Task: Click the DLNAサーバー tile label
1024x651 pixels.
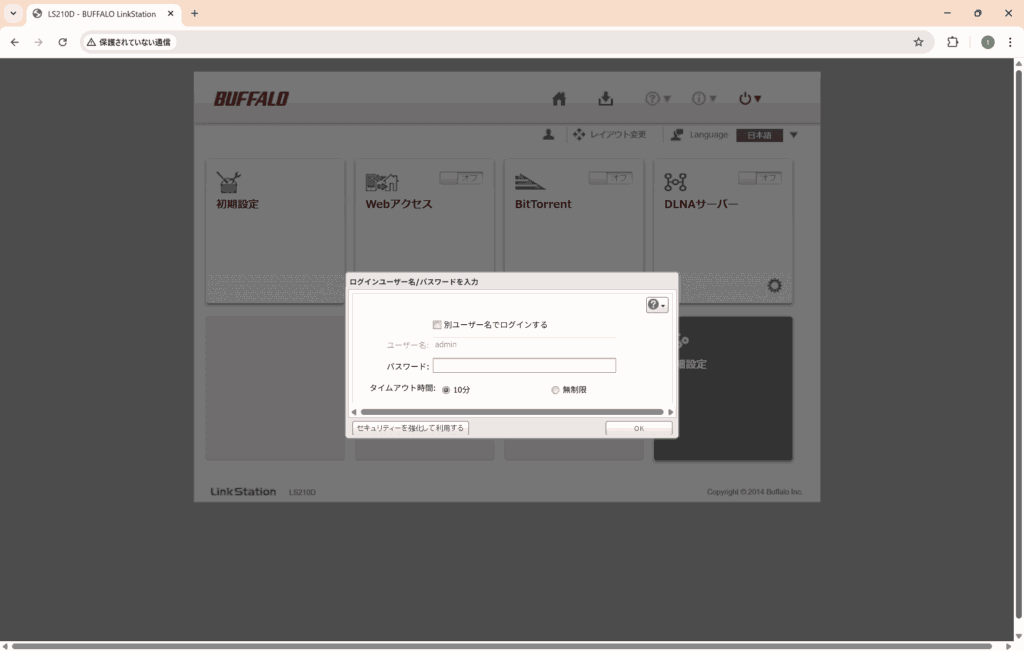Action: coord(701,204)
